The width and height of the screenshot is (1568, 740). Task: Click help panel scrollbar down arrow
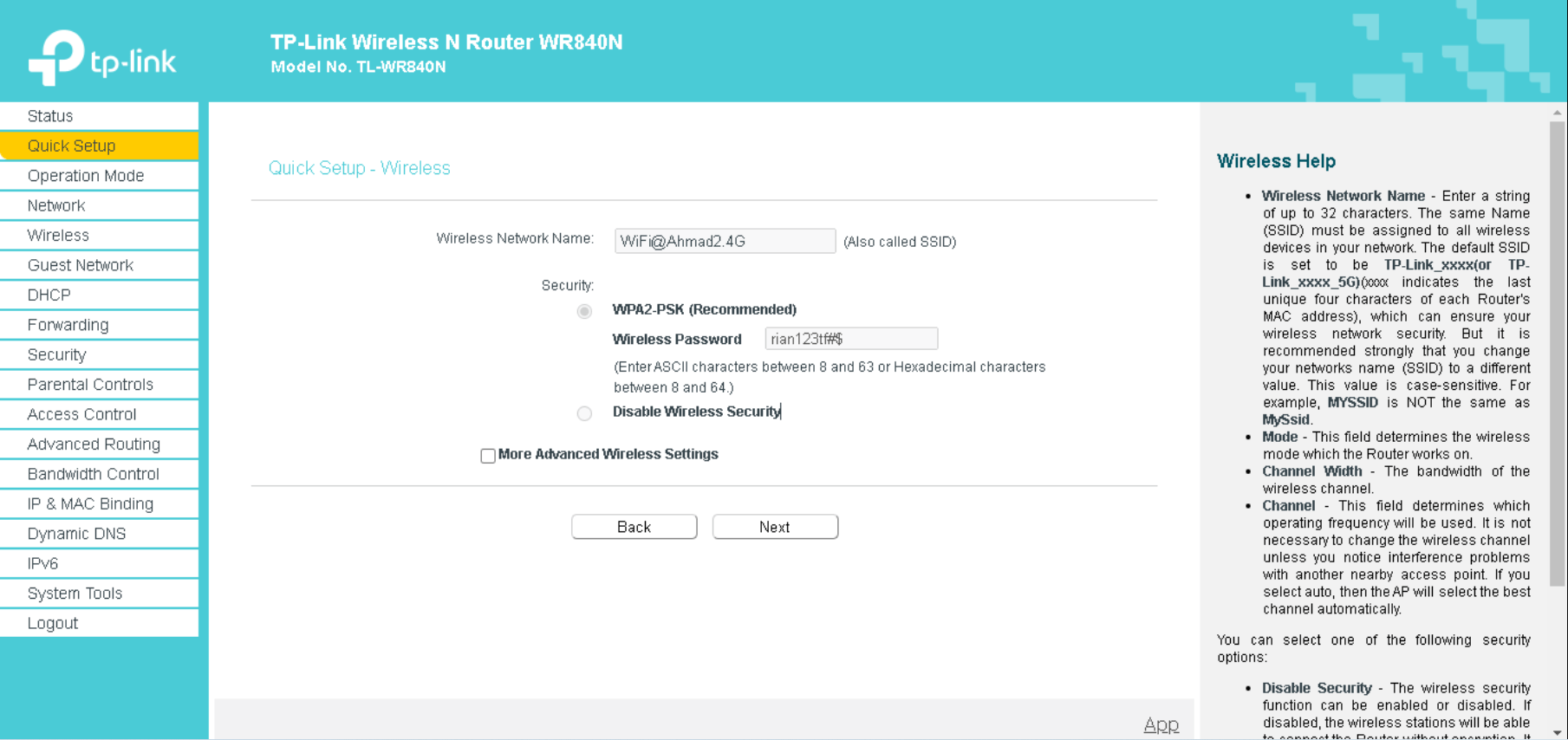point(1558,732)
